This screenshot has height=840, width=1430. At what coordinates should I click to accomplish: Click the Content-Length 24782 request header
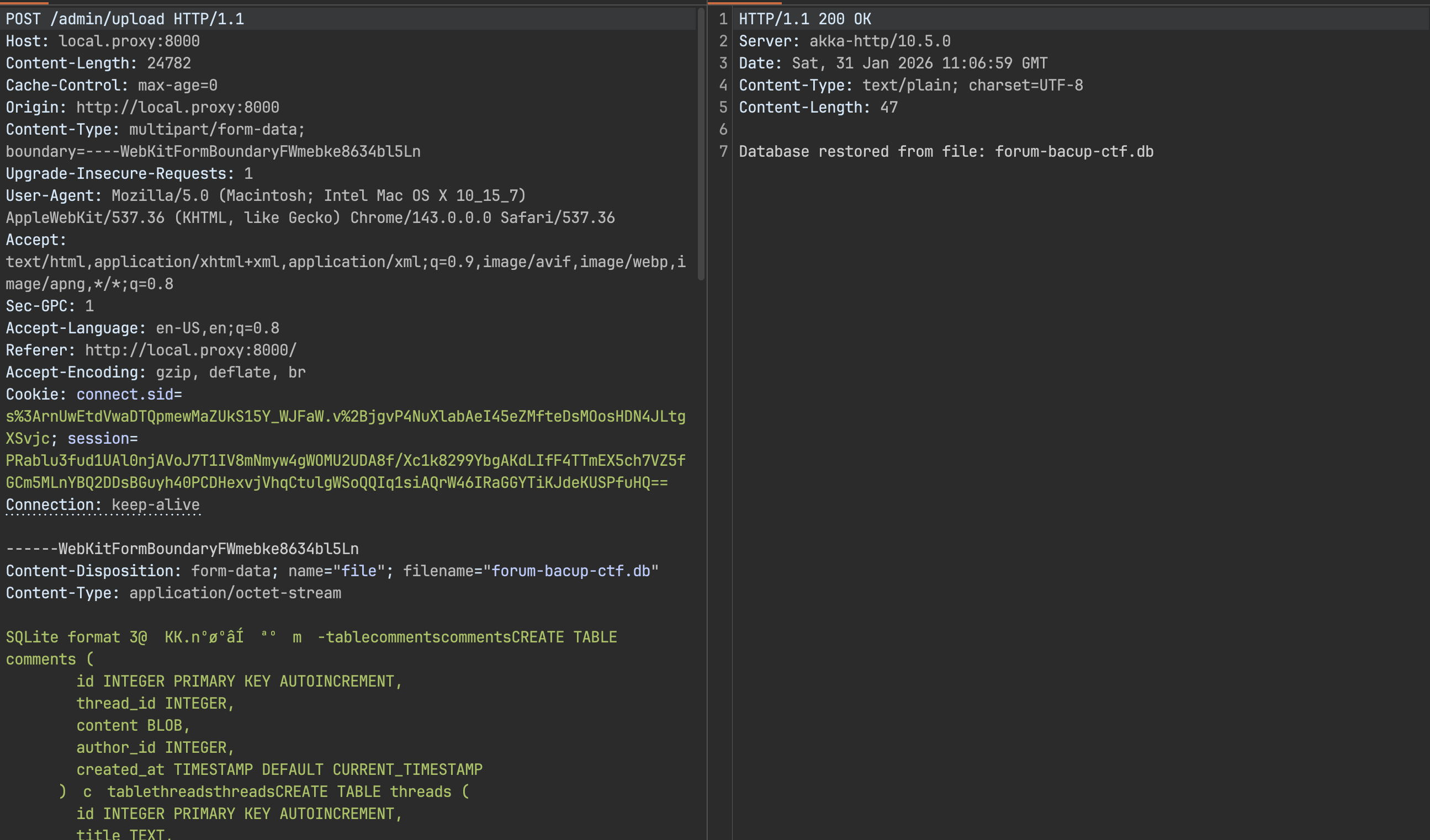(98, 63)
